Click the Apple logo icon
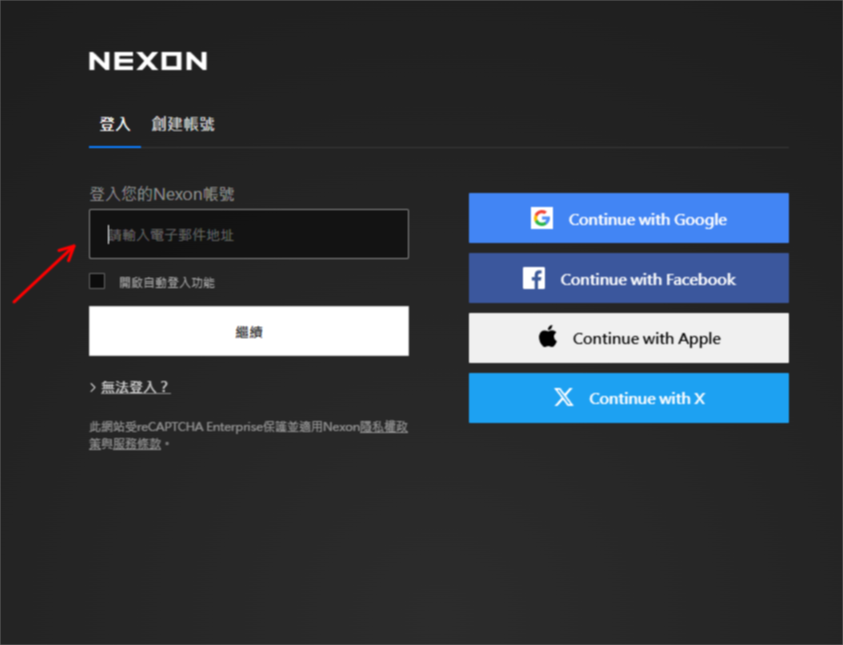The image size is (843, 645). pyautogui.click(x=548, y=336)
